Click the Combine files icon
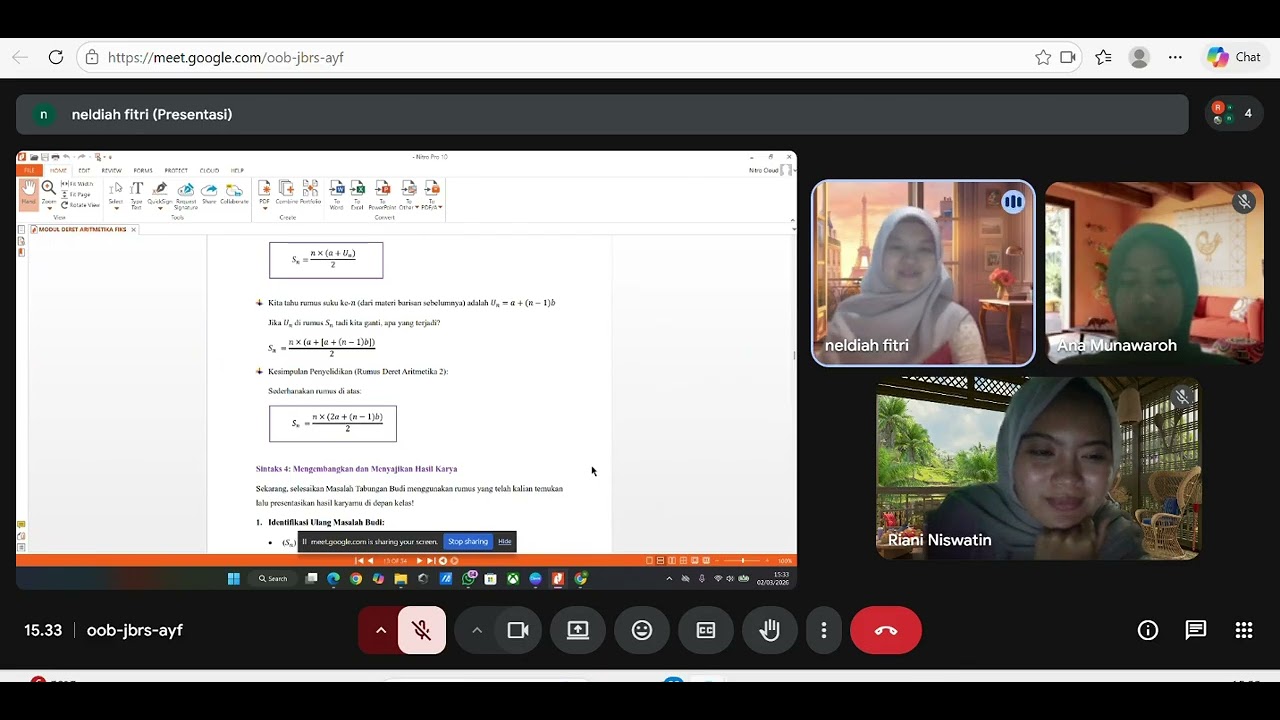This screenshot has height=720, width=1280. click(286, 193)
